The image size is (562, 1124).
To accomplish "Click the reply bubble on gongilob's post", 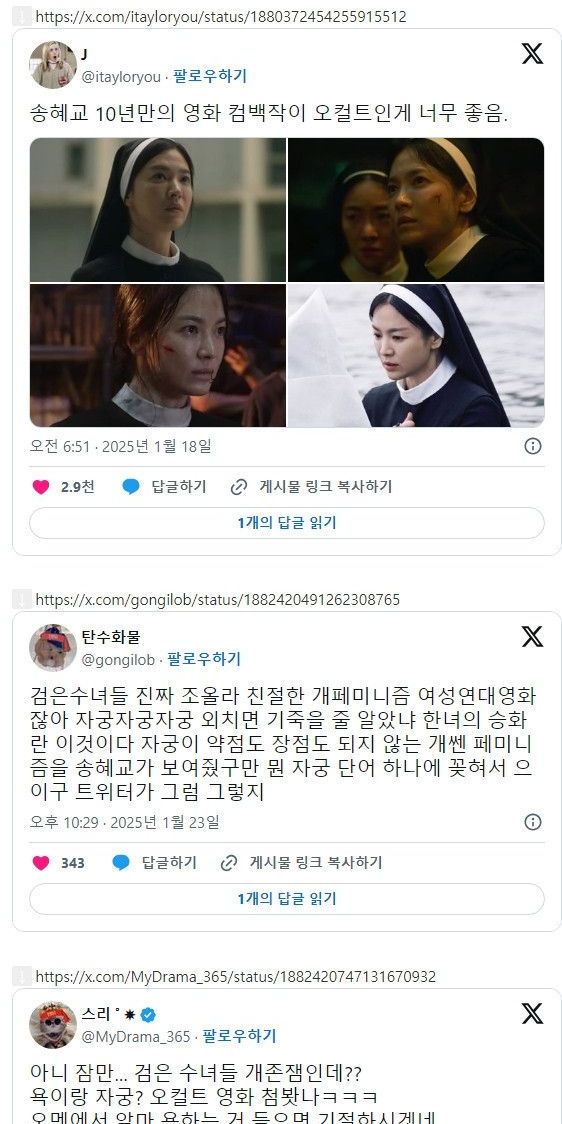I will 121,862.
